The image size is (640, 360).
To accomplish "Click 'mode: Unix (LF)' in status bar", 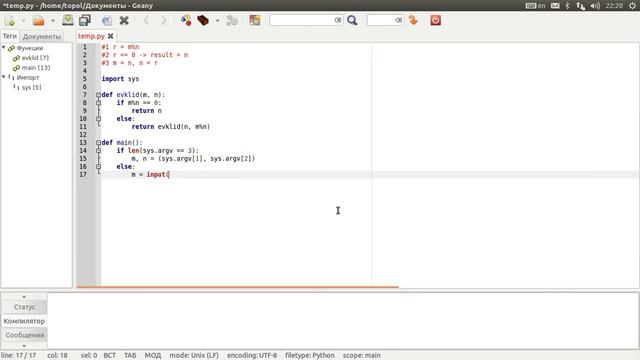I will tap(194, 356).
